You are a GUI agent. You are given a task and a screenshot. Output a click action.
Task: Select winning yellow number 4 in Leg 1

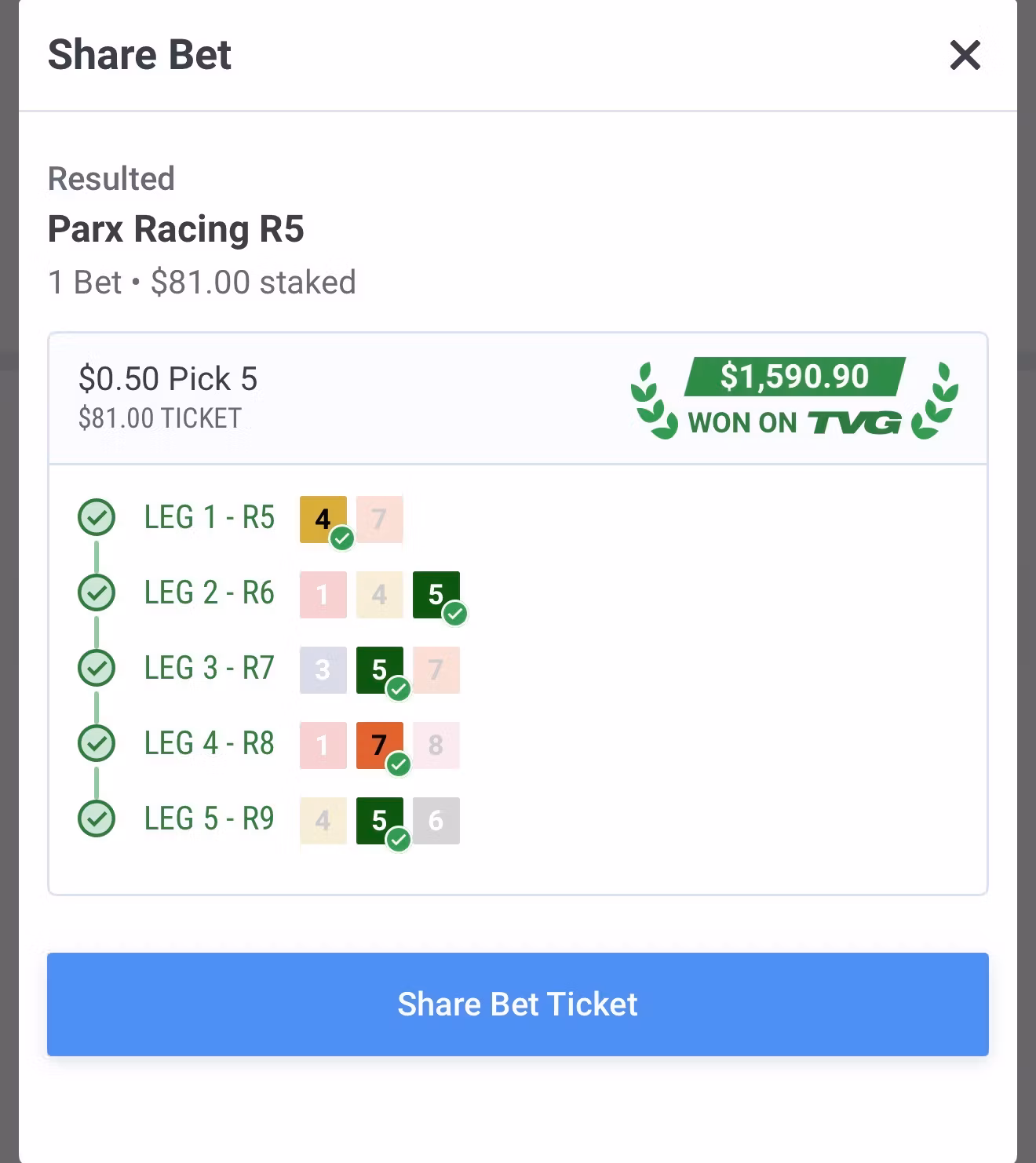coord(323,519)
